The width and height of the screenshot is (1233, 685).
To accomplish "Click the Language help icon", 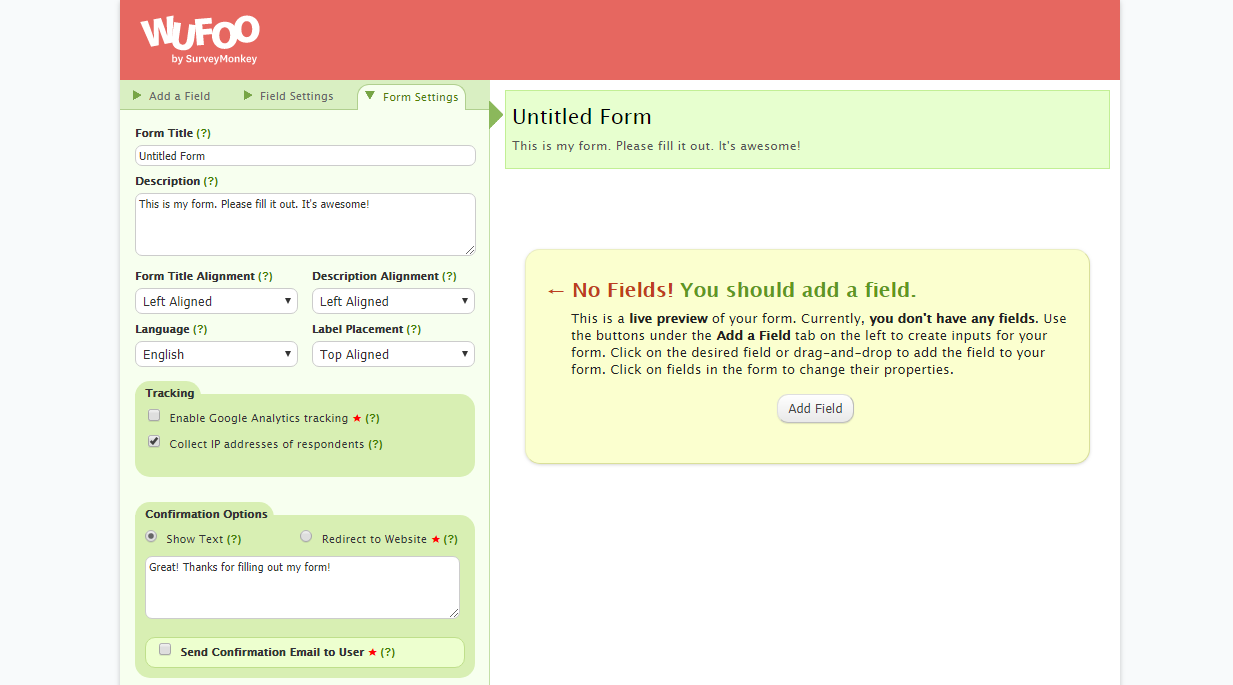I will coord(201,329).
